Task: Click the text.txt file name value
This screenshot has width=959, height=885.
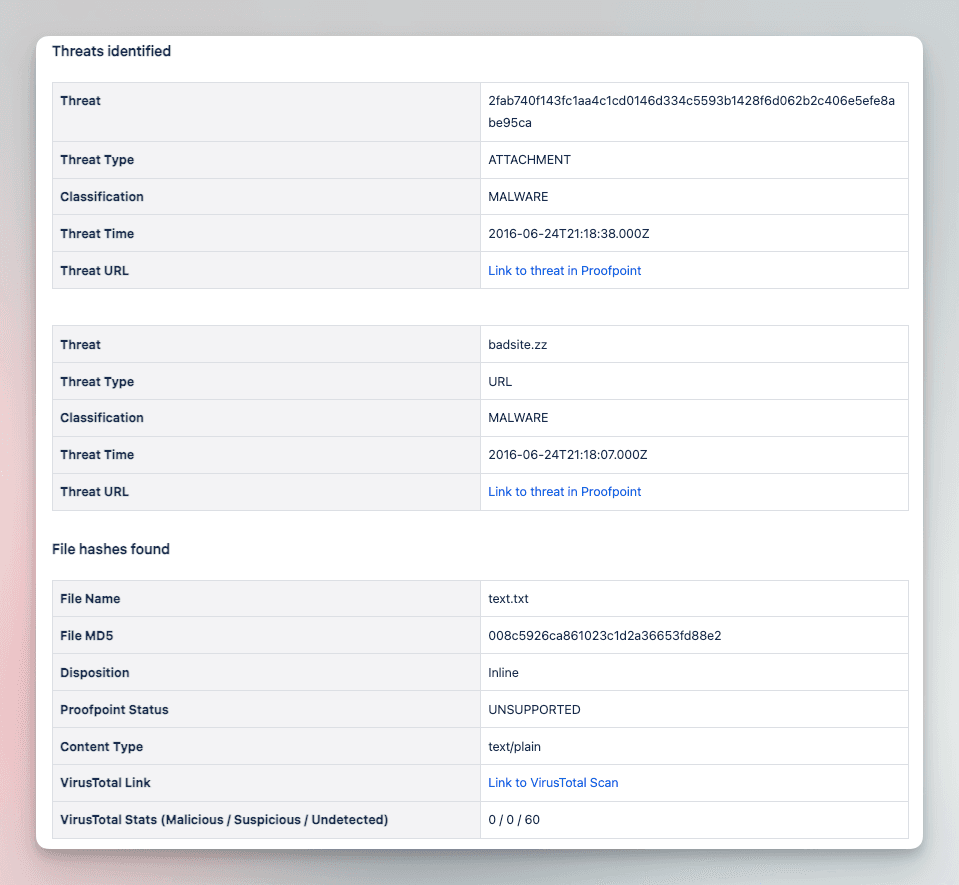Action: [x=508, y=599]
